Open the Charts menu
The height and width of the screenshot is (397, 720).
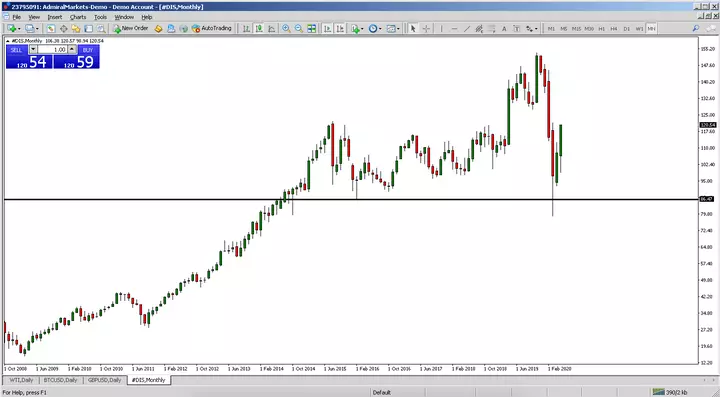(x=78, y=17)
